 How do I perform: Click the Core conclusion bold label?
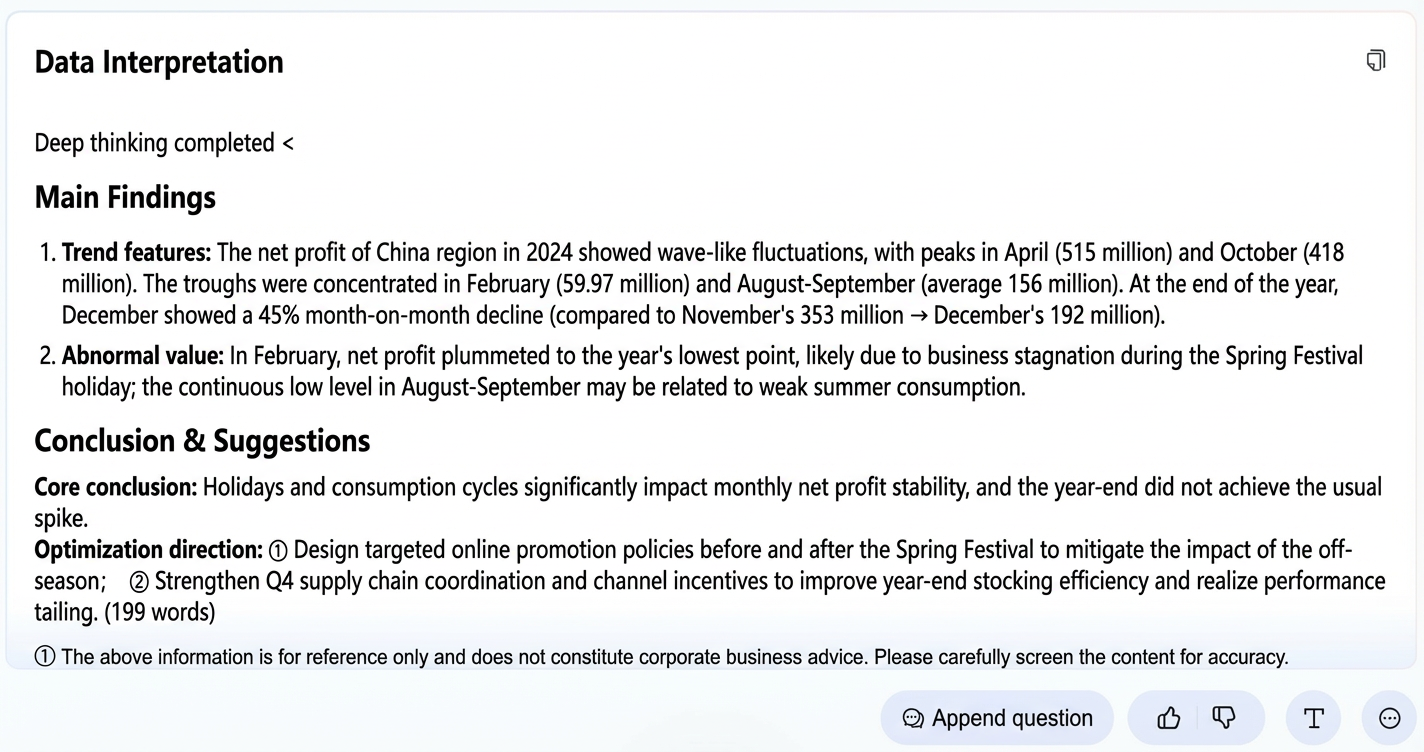coord(116,488)
